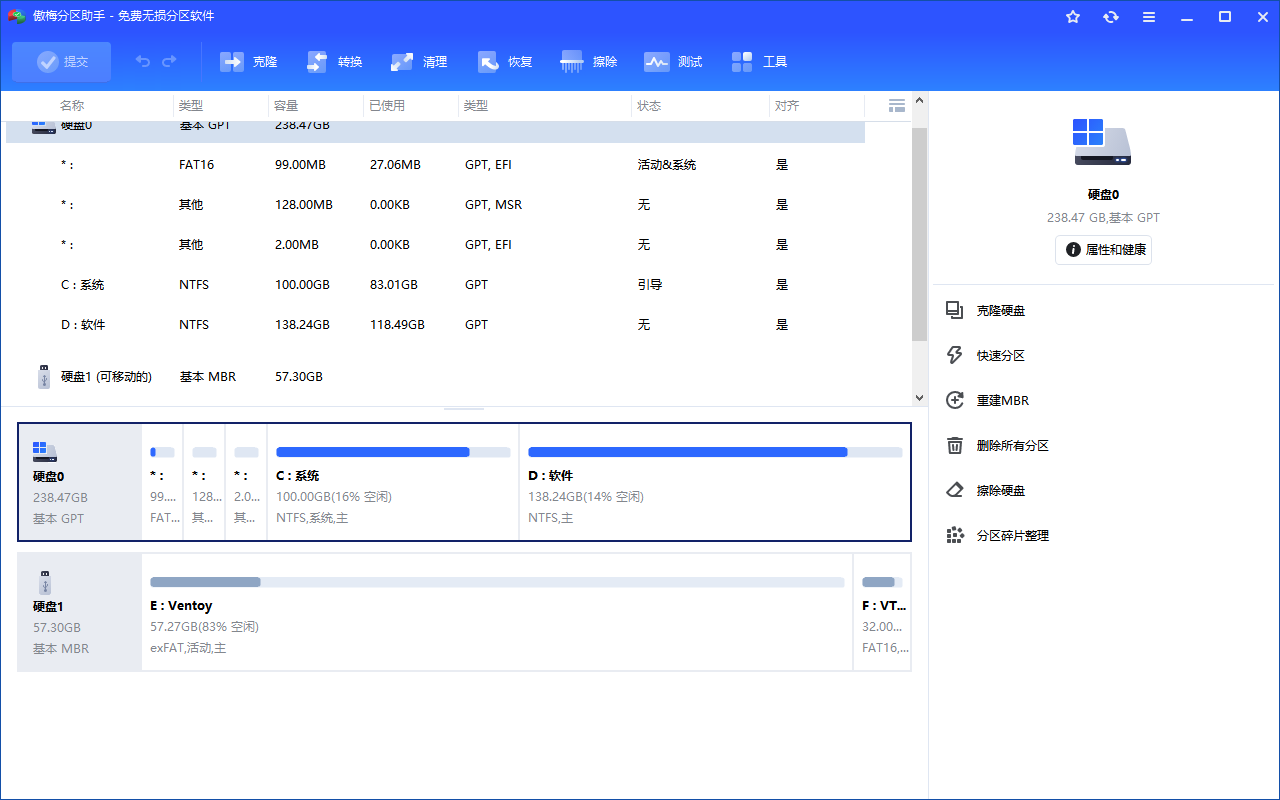Viewport: 1280px width, 800px height.
Task: Click Rebuild MBR (重建MBR) option
Action: point(1002,401)
